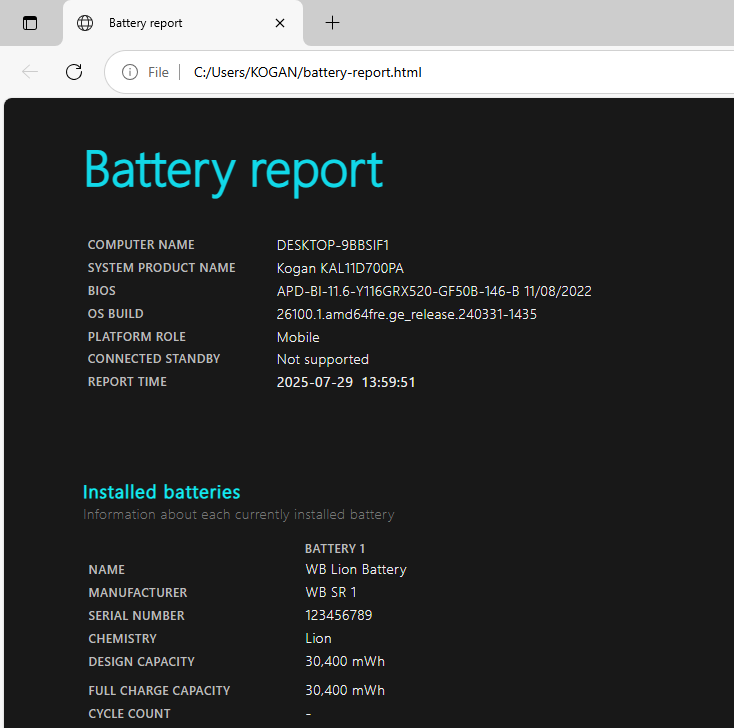Click the address bar file path
734x728 pixels.
pos(308,72)
